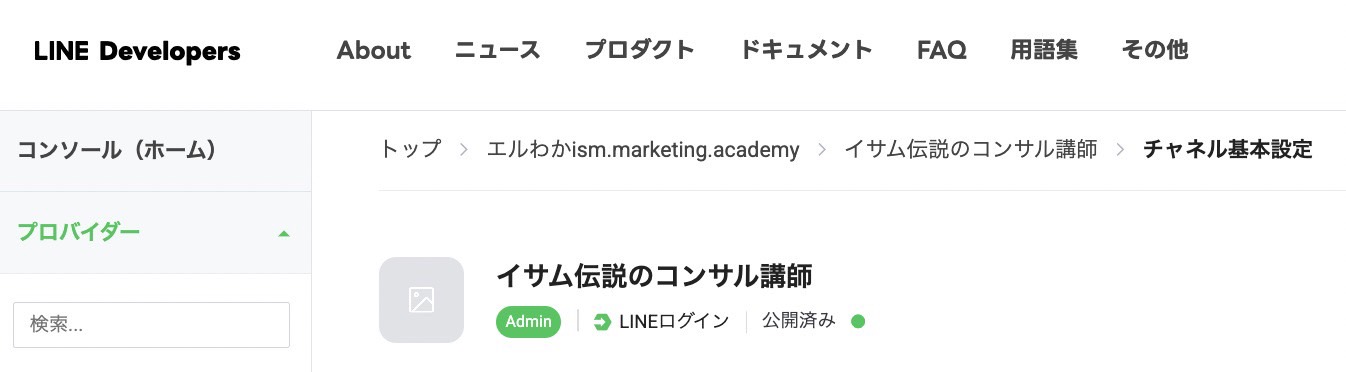Click the channel image placeholder icon

(x=421, y=300)
